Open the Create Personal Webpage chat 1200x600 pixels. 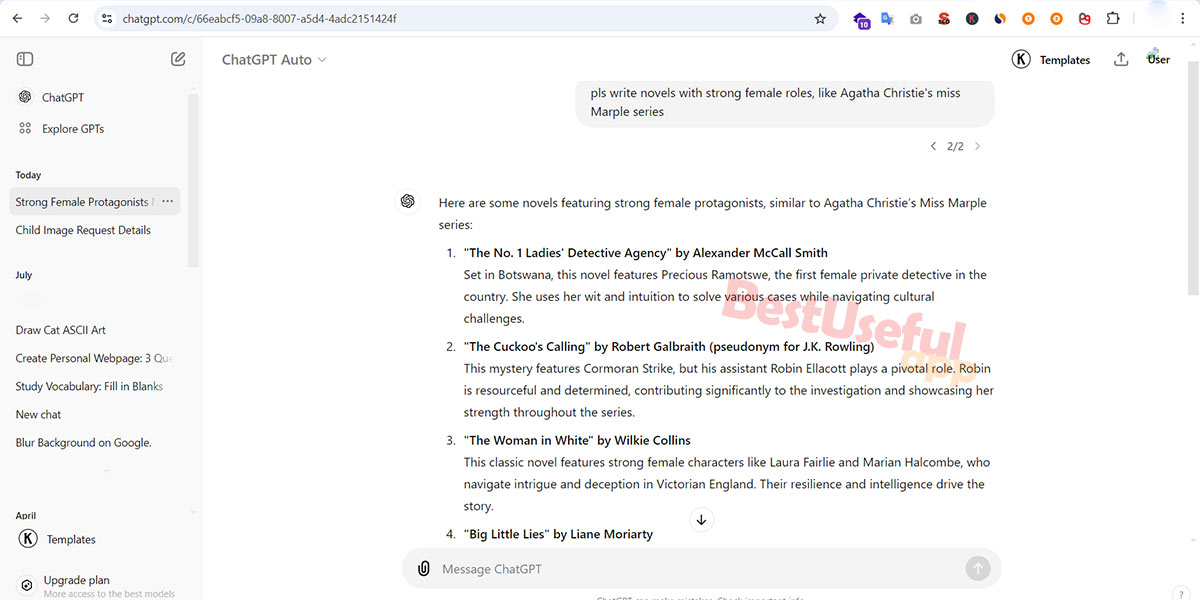(x=94, y=358)
